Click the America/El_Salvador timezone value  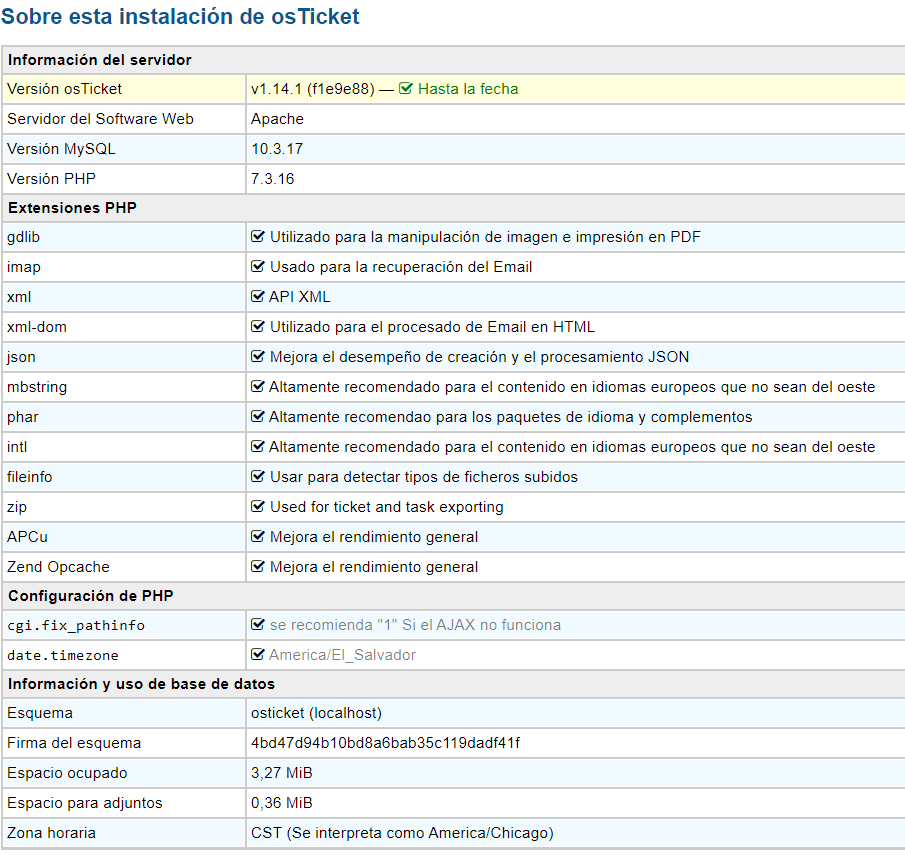tap(342, 655)
